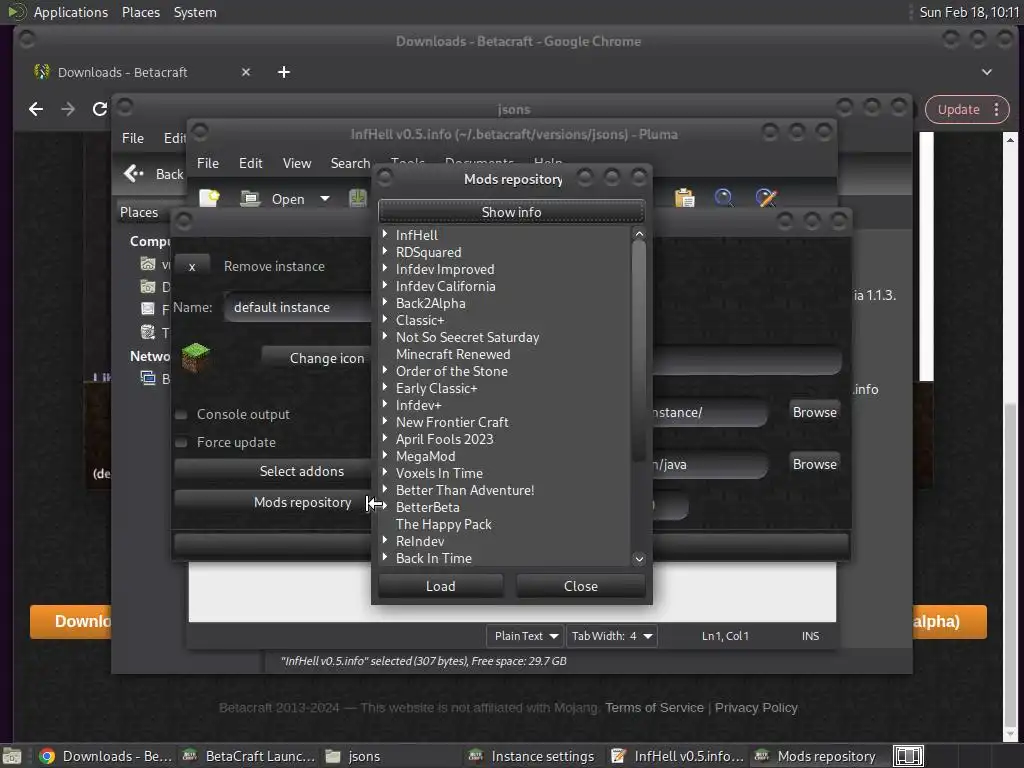Click Browse next to the java path
The image size is (1024, 768).
pos(814,464)
